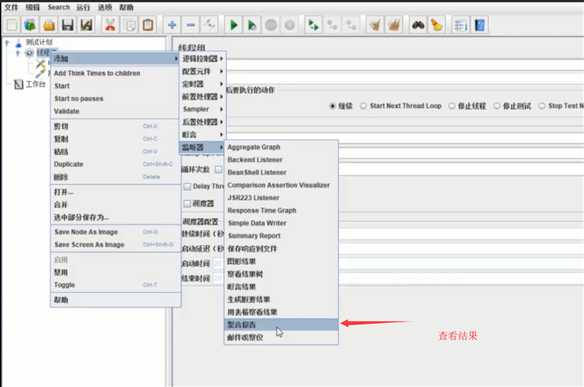Collapse the 测试计划 tree node toggle
The width and height of the screenshot is (584, 387).
coord(7,42)
